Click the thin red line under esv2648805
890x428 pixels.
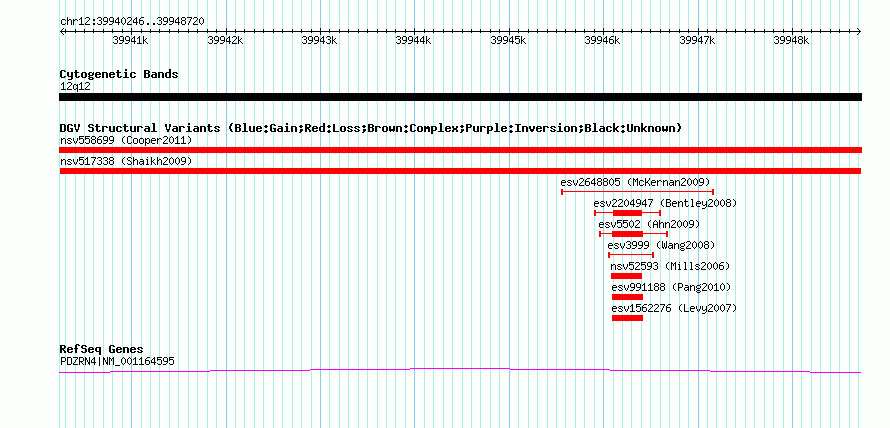click(x=637, y=192)
